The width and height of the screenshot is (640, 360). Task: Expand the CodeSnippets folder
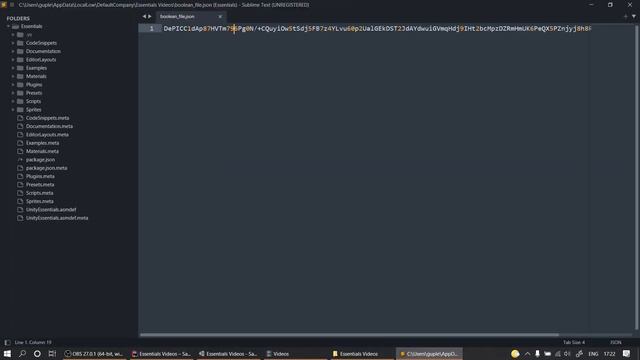tap(13, 43)
